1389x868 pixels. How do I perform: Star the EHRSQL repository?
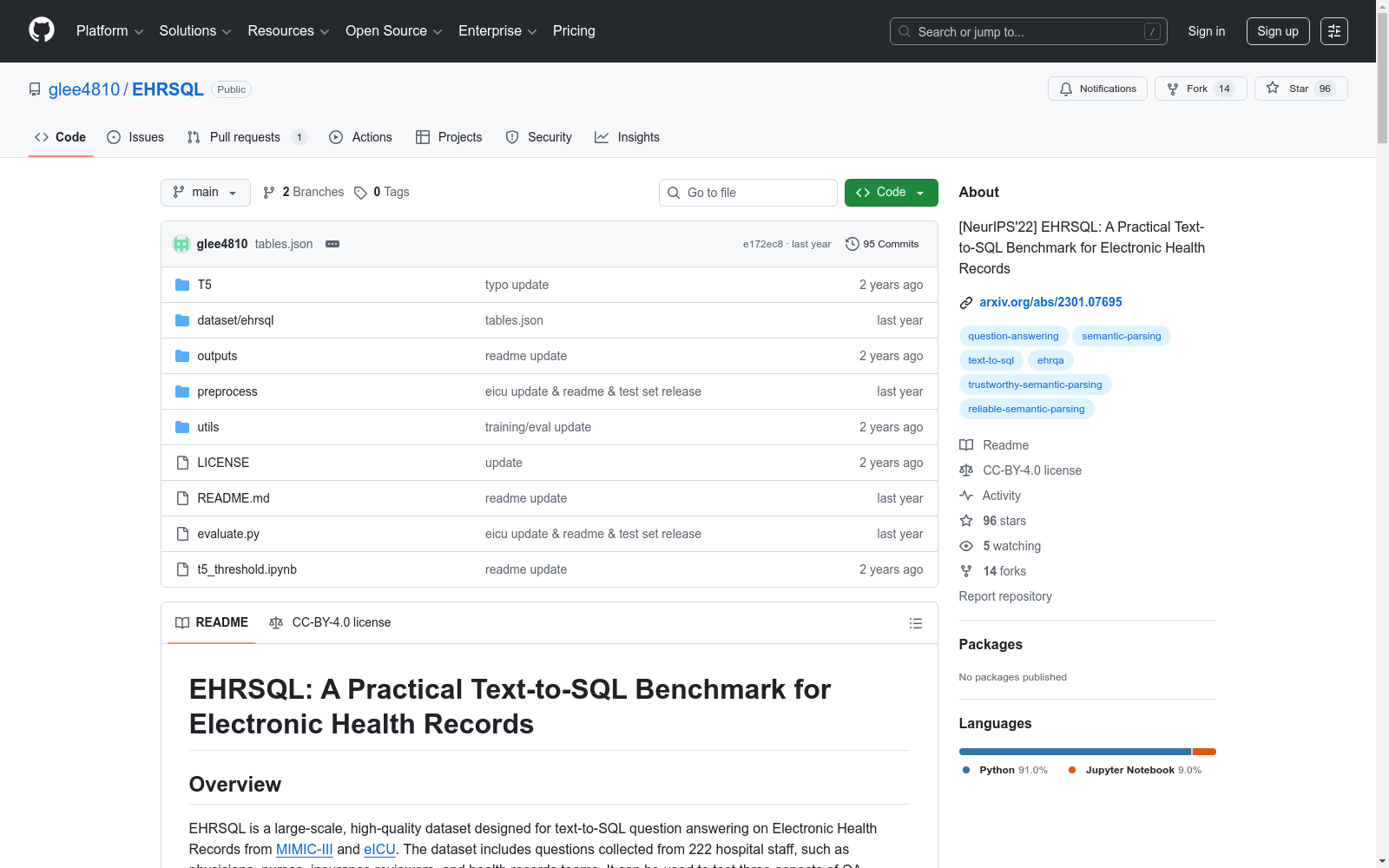pyautogui.click(x=1301, y=89)
